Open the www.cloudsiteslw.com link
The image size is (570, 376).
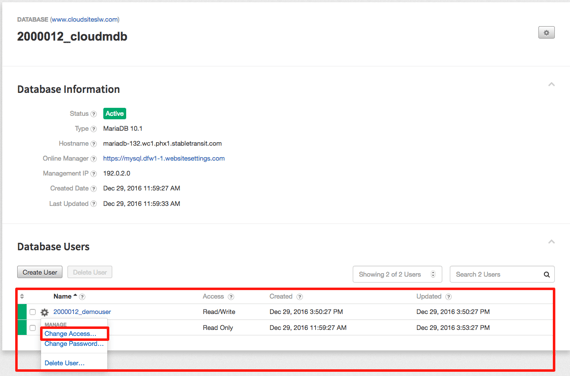coord(85,20)
